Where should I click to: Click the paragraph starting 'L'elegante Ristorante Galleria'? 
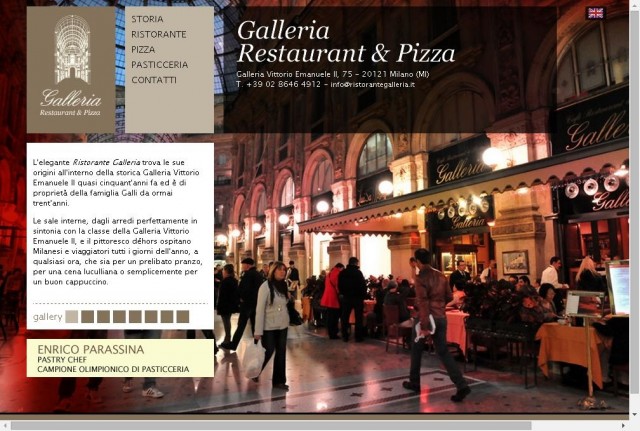(x=116, y=182)
